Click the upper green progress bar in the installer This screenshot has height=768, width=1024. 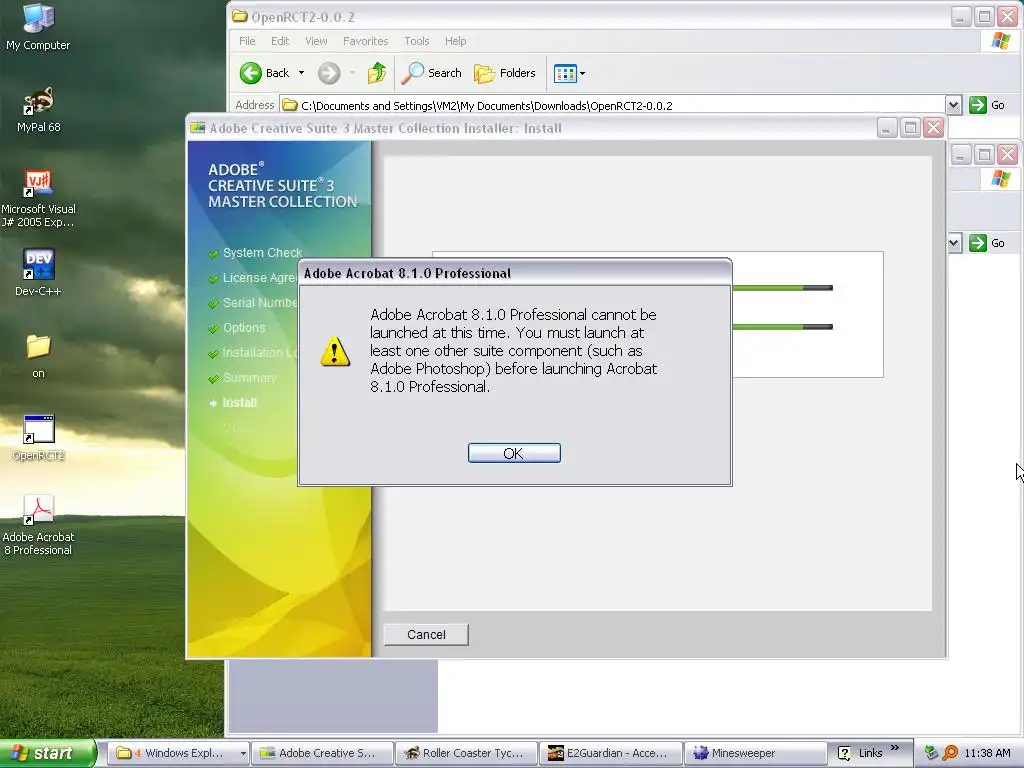(x=782, y=288)
